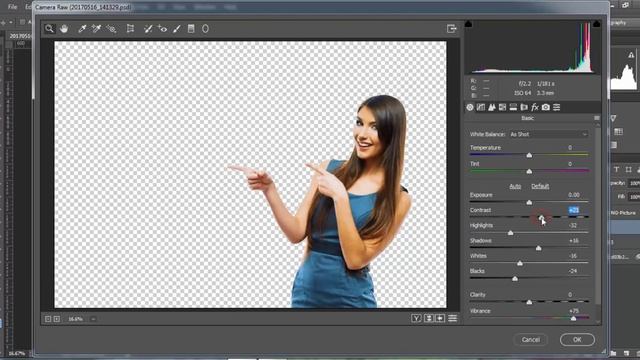
Task: Open the HSL / Grayscale panel tab
Action: point(502,107)
